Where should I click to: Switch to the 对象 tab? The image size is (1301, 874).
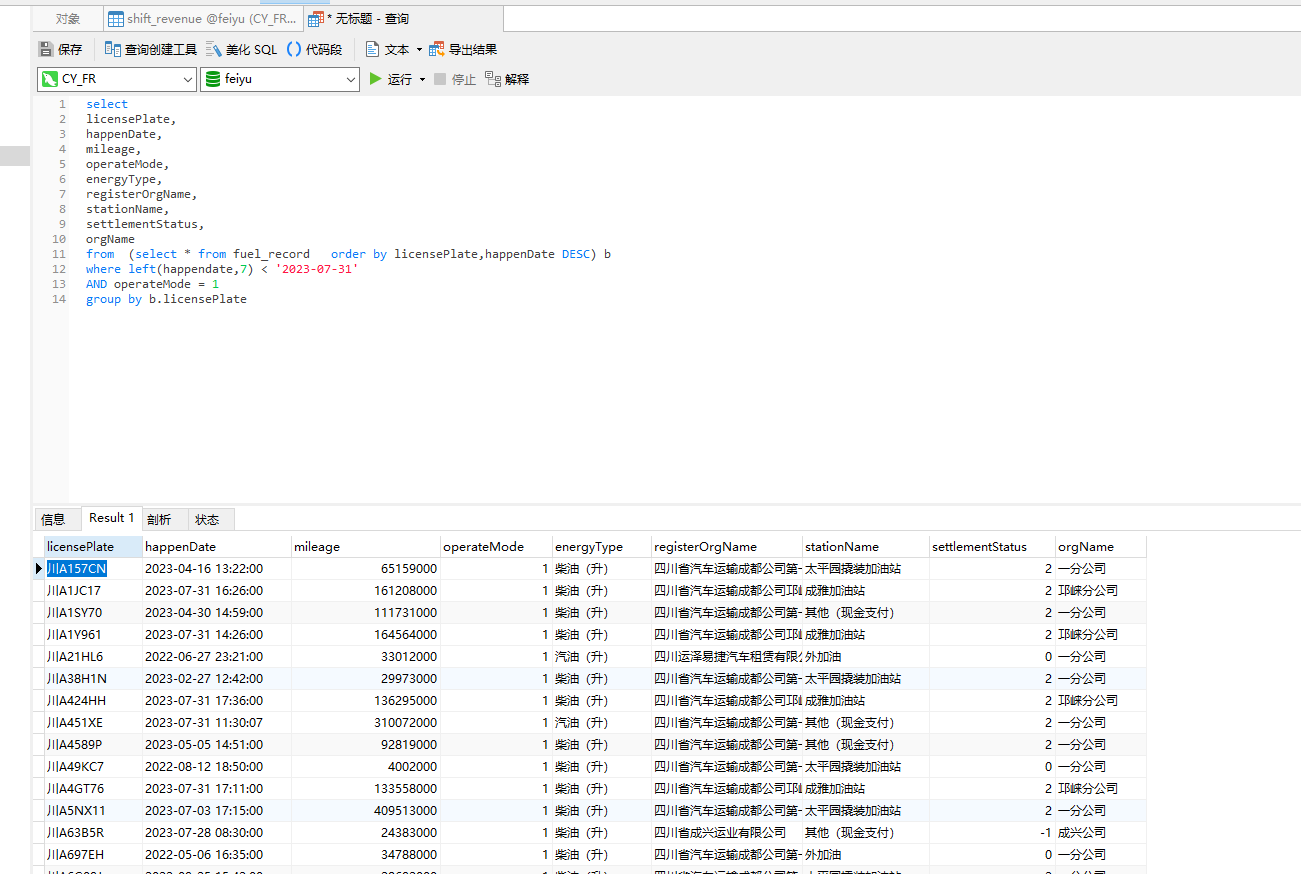pyautogui.click(x=68, y=19)
